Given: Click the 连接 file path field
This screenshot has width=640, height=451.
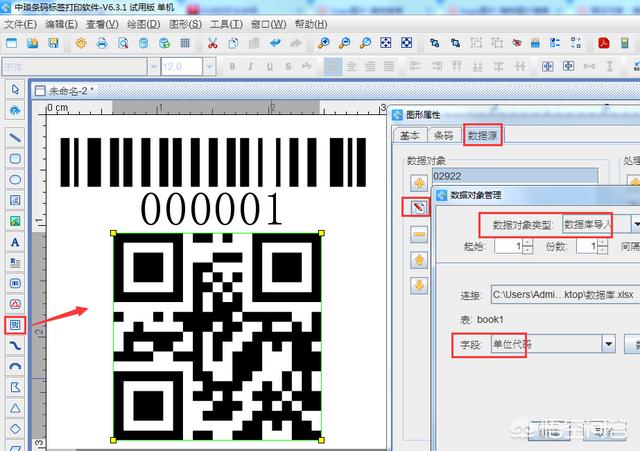Looking at the screenshot, I should point(564,294).
